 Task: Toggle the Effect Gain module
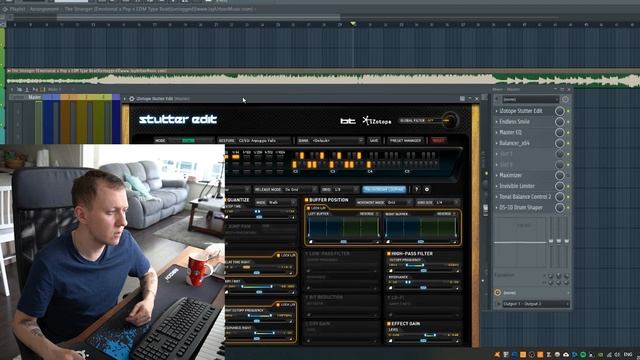click(388, 324)
